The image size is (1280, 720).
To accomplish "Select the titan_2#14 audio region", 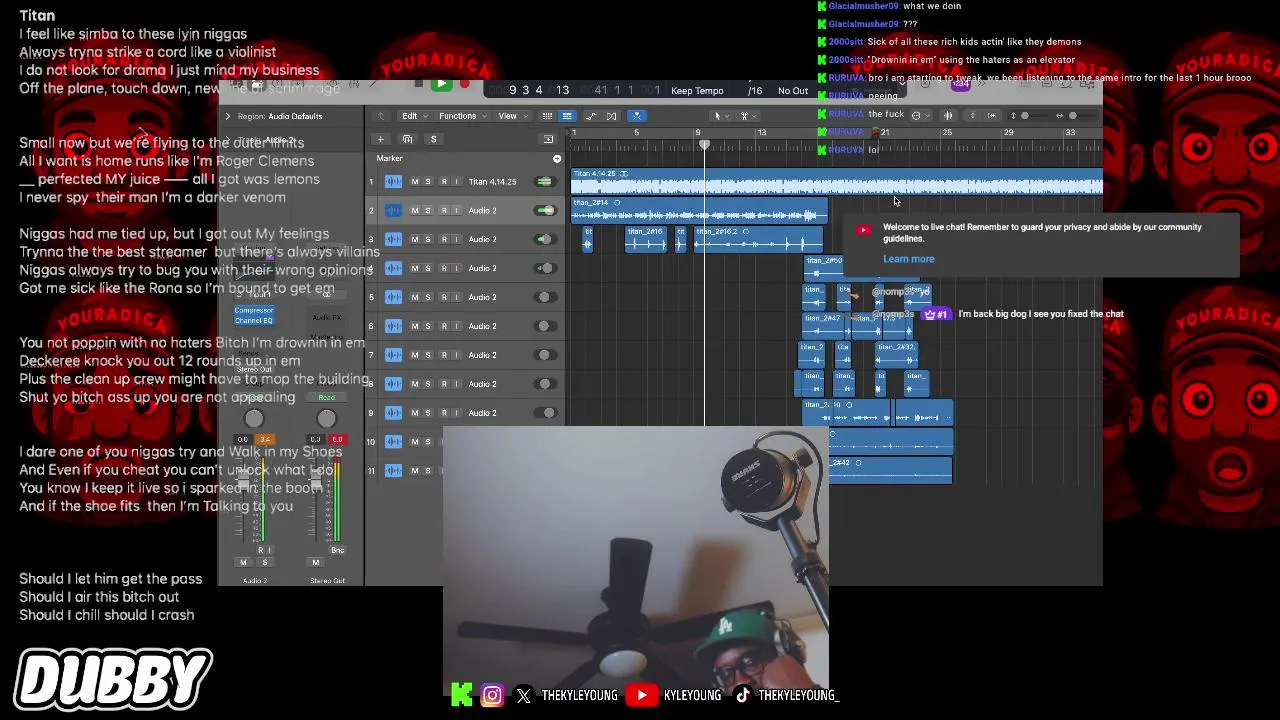I will click(699, 211).
